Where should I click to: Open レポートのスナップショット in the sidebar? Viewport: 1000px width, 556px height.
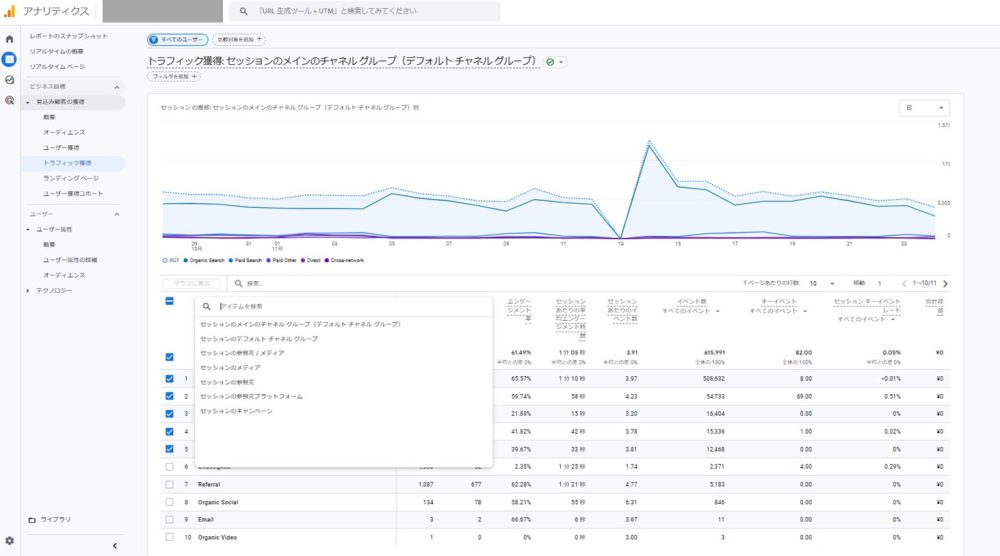(68, 36)
